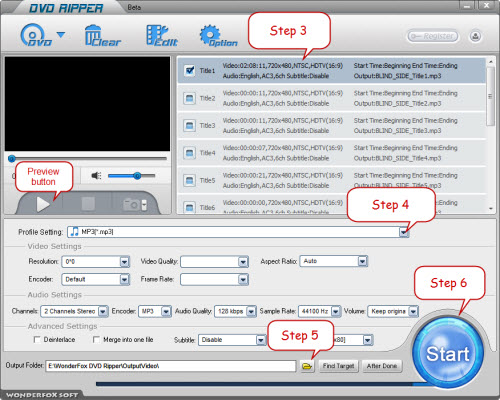The image size is (500, 400).
Task: Enable the Deinterlace checkbox
Action: [37, 339]
